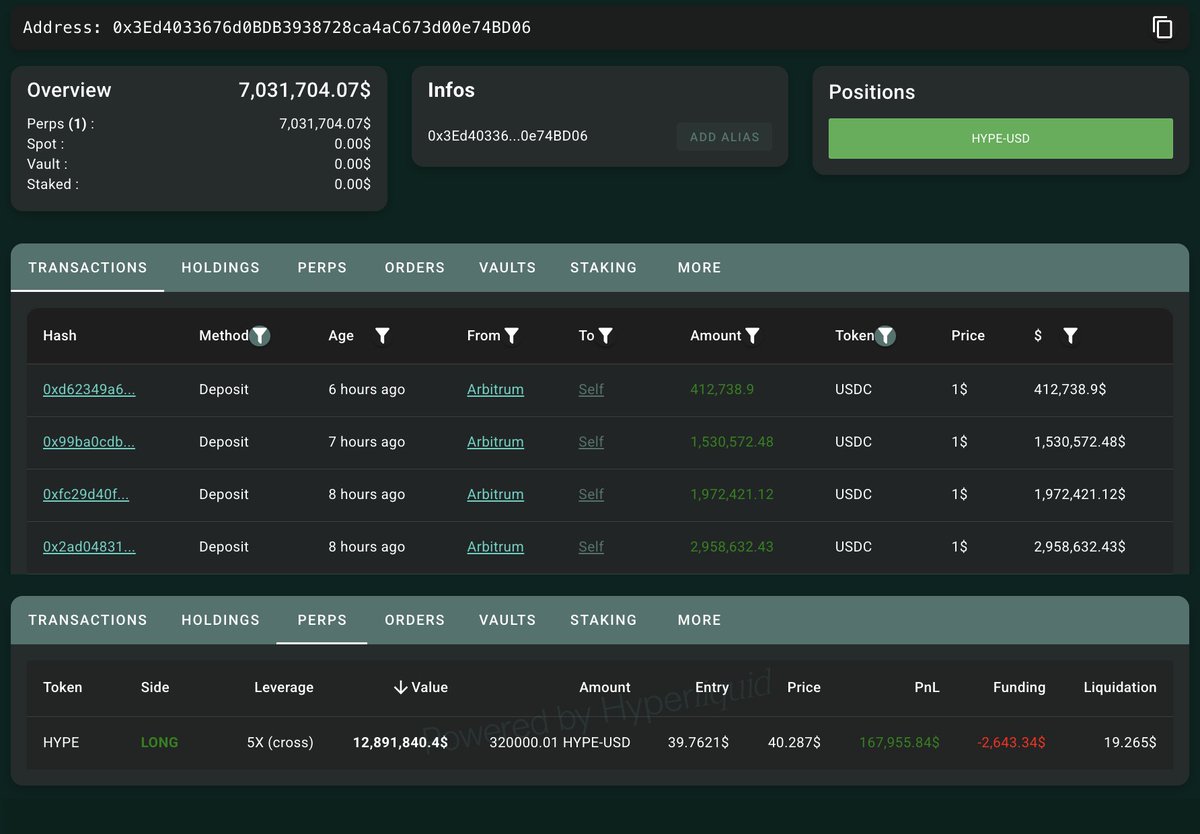Screen dimensions: 1200x834
Task: Click the HYPE token cell
Action: click(61, 743)
